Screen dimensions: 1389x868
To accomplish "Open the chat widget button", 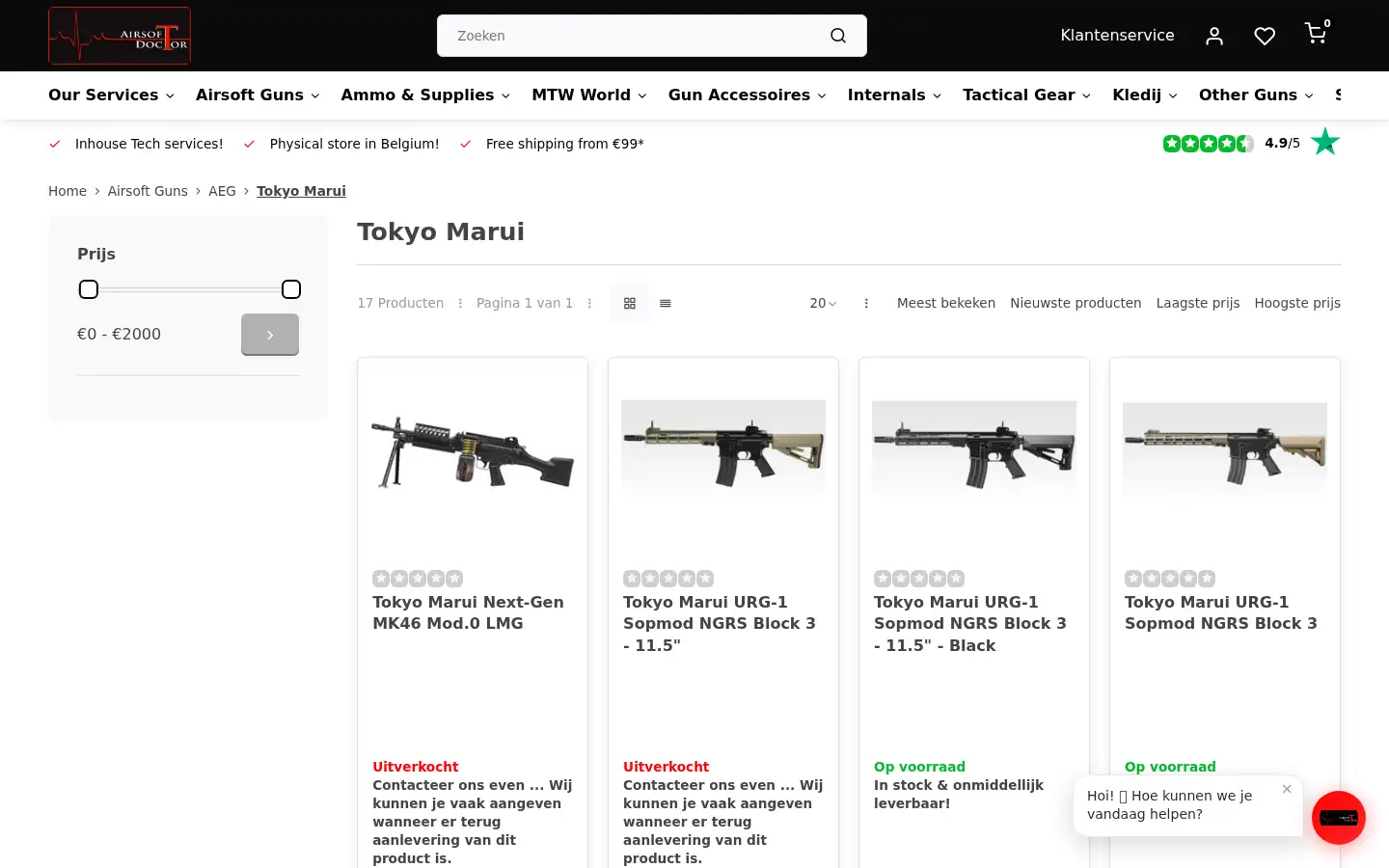I will click(1338, 818).
